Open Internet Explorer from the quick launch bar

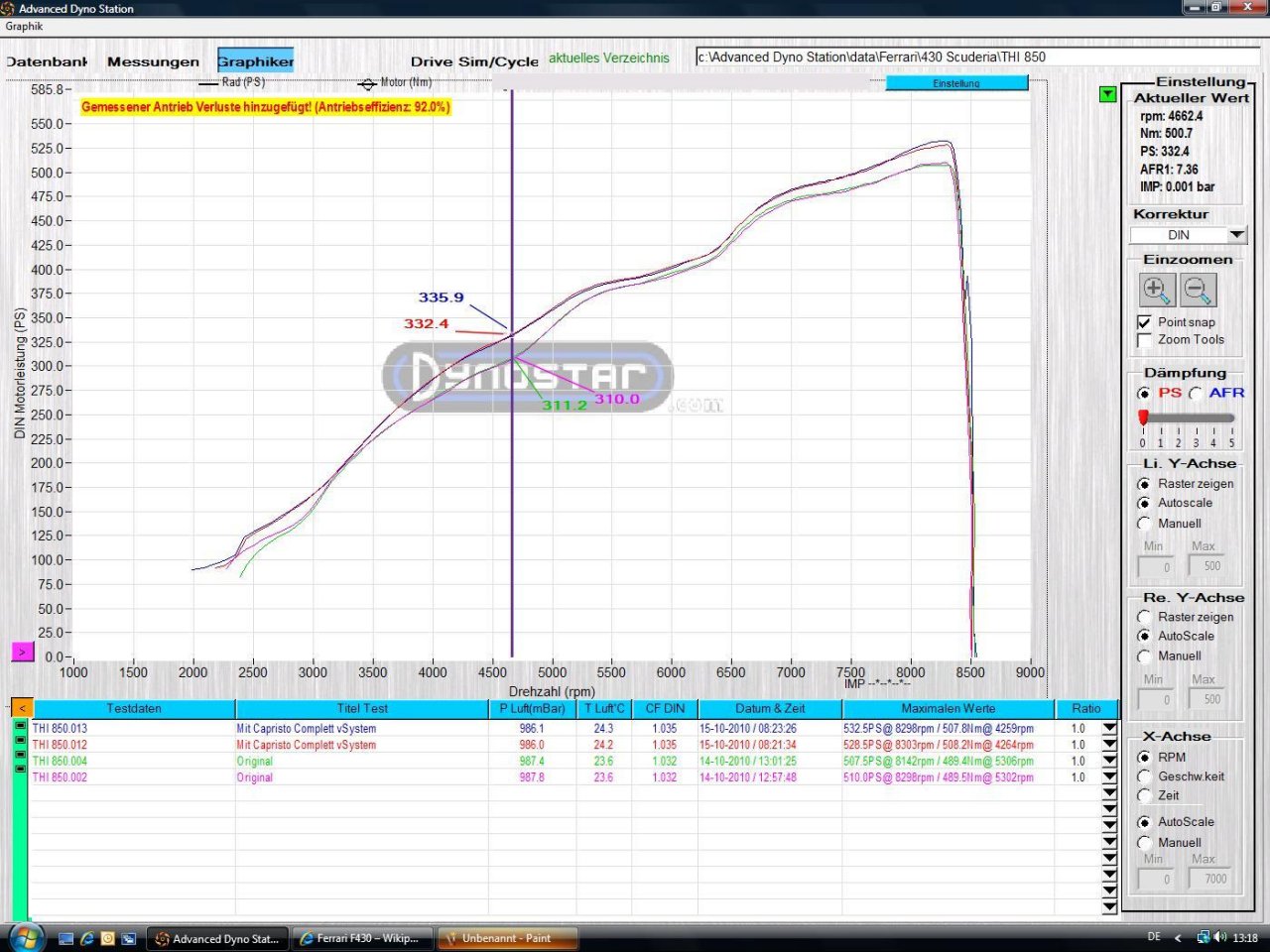pos(87,938)
